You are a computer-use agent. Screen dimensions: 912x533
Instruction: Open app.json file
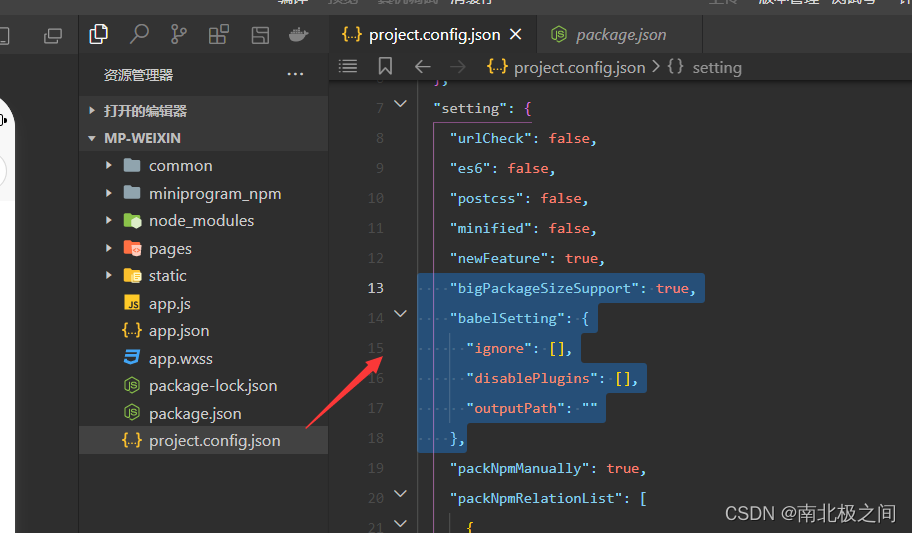[x=204, y=331]
